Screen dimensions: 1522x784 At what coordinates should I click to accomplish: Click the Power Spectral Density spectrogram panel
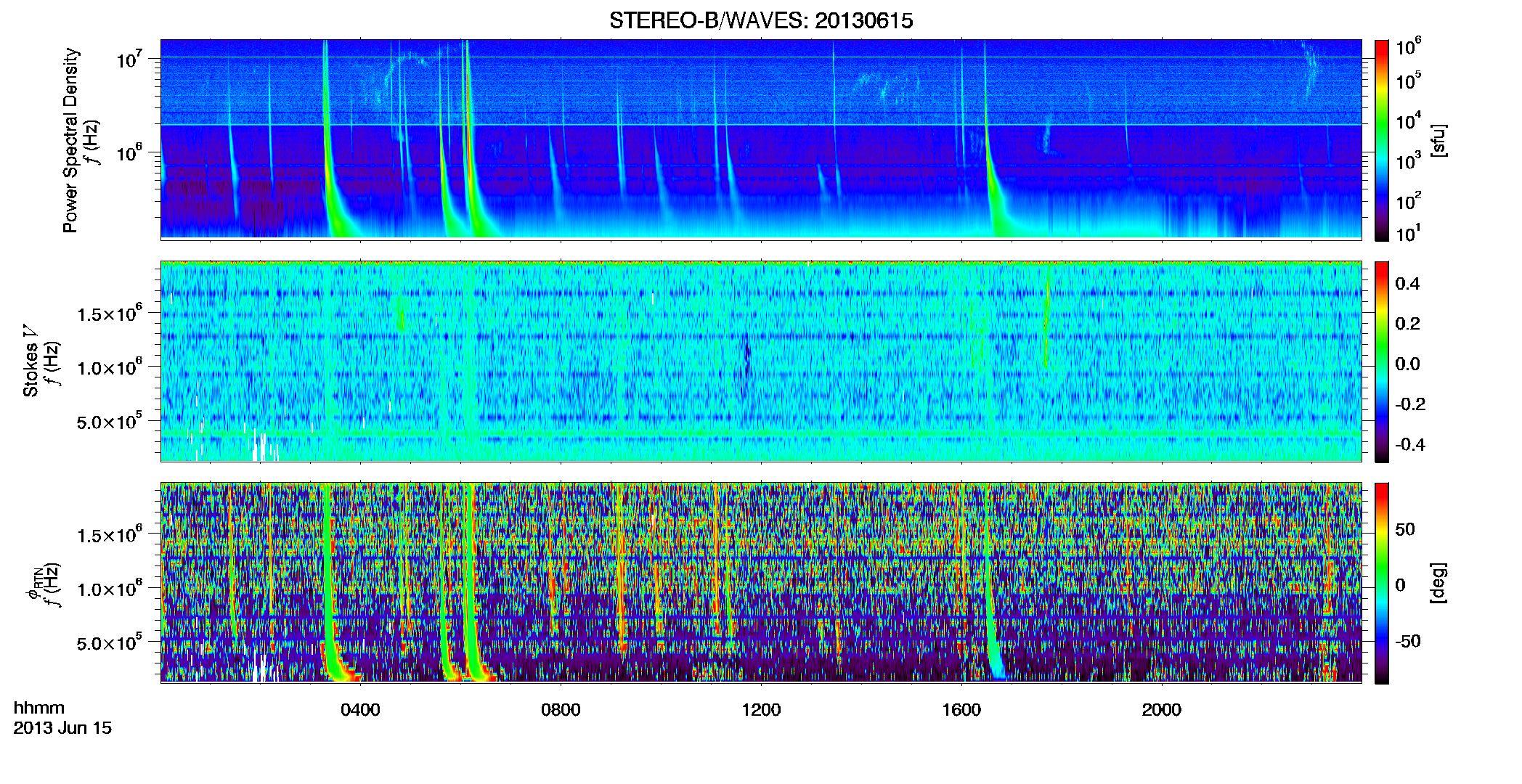pyautogui.click(x=761, y=139)
